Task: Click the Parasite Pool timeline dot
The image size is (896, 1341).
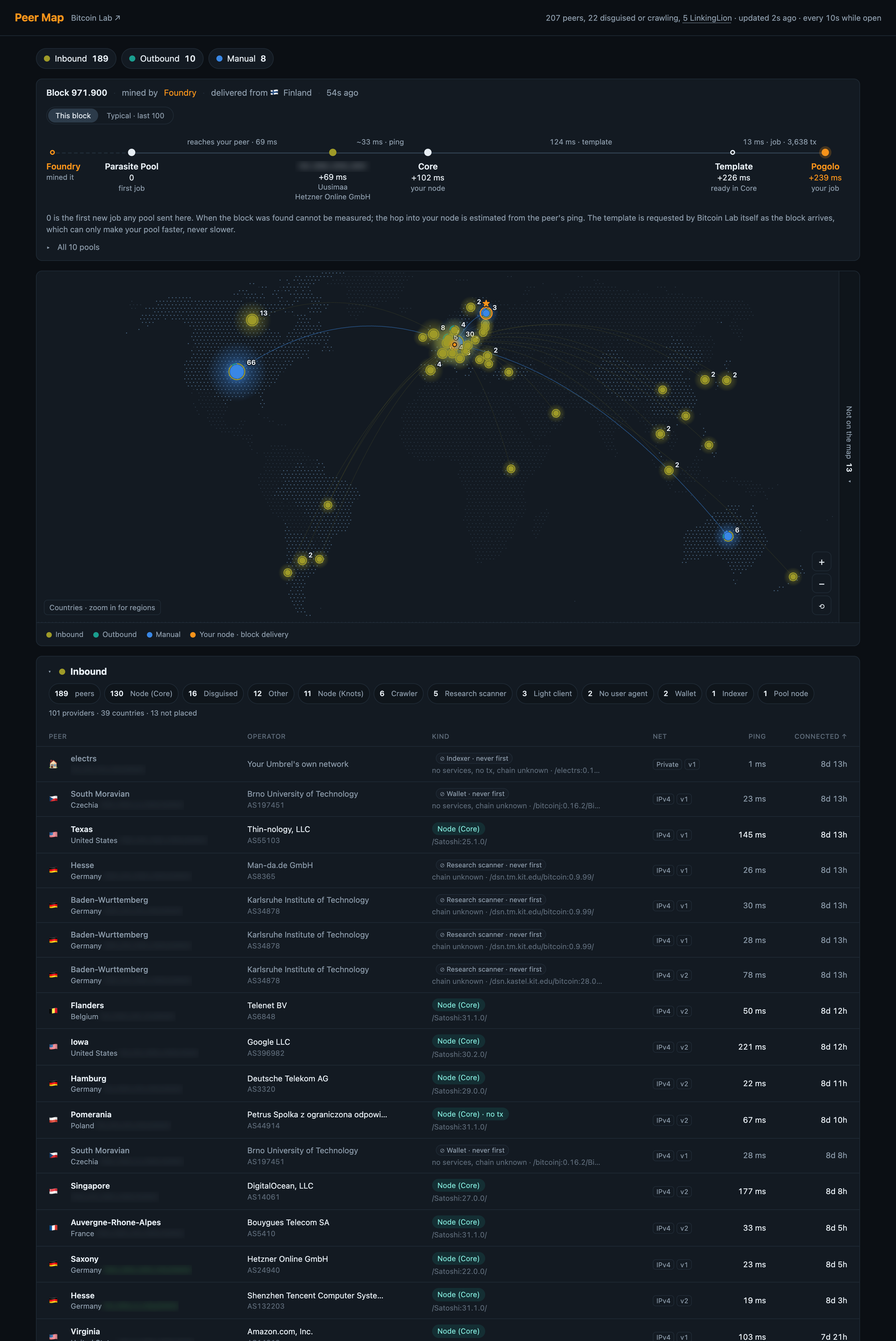Action: tap(131, 153)
